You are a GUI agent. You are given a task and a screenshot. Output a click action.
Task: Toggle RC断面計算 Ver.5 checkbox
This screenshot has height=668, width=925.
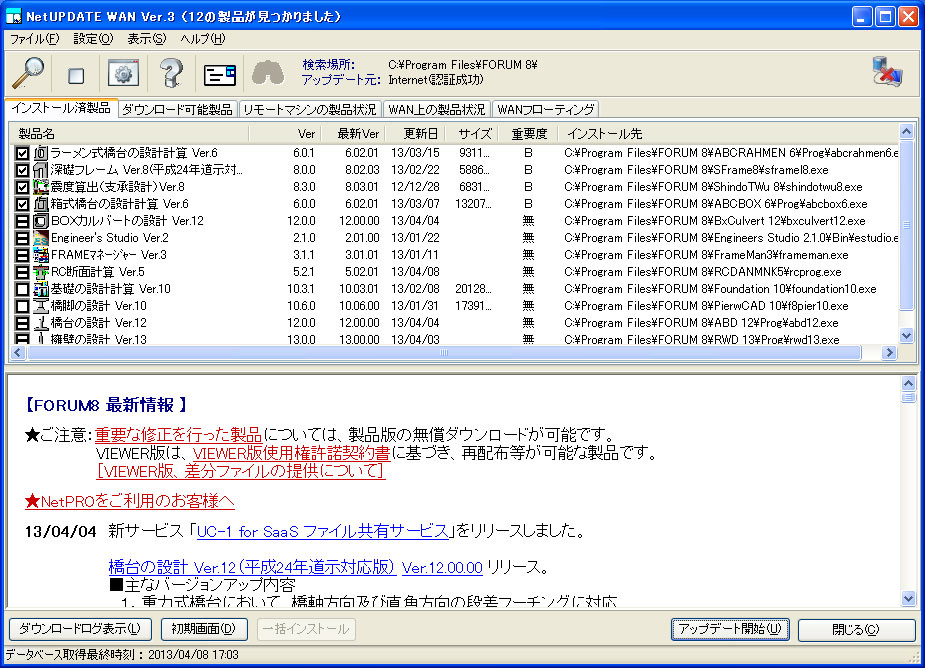tap(22, 272)
